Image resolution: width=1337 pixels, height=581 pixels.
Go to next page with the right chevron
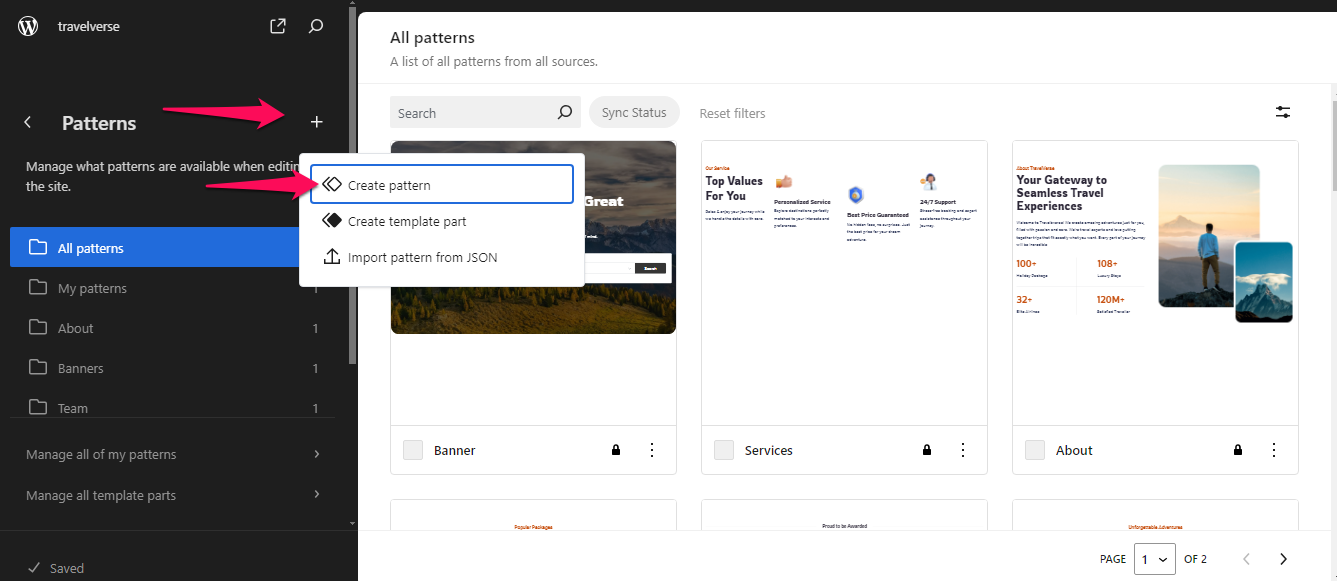tap(1283, 559)
